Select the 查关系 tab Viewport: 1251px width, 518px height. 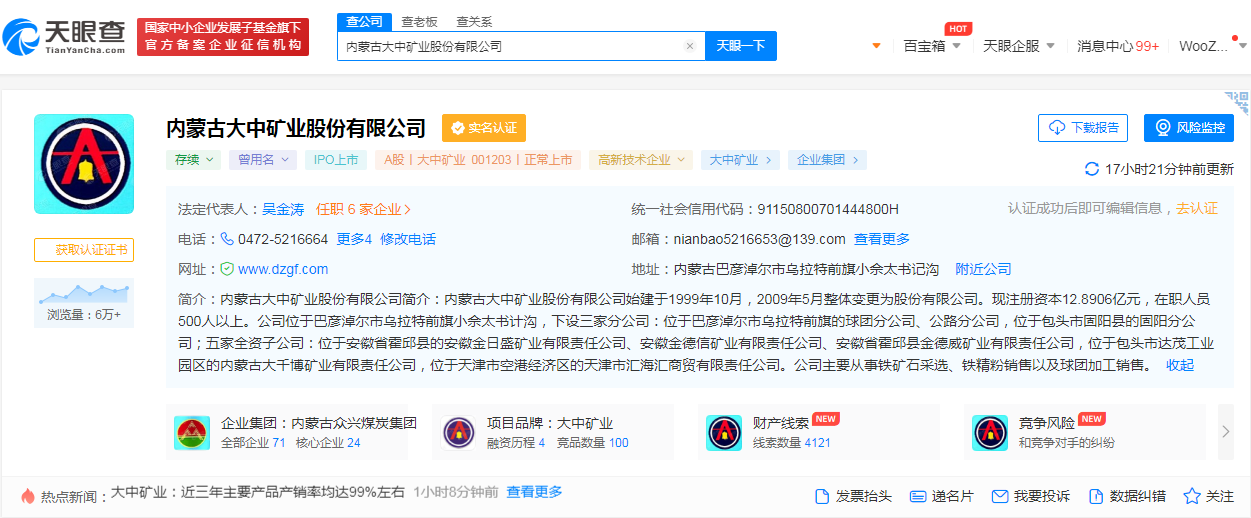474,21
